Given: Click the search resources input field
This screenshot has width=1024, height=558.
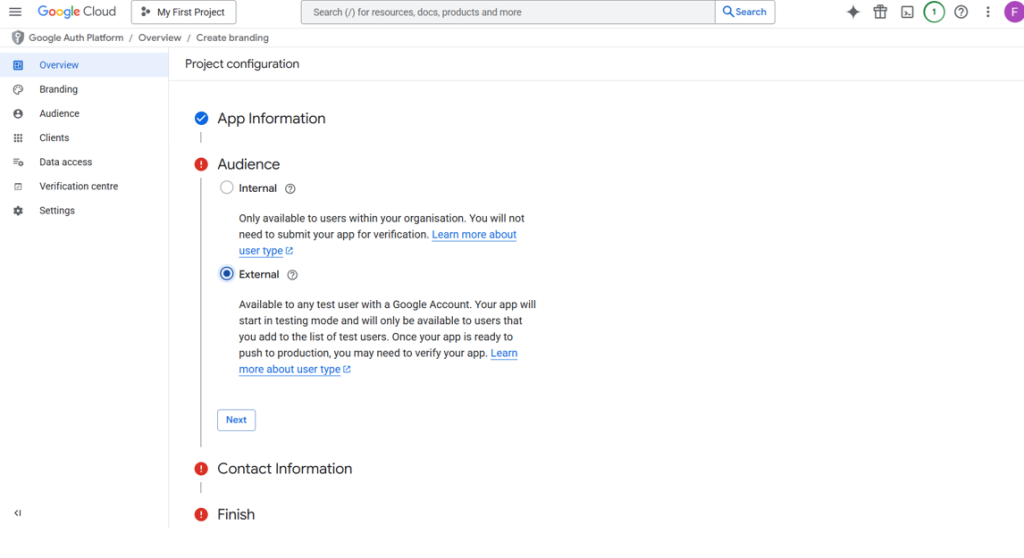Looking at the screenshot, I should click(x=508, y=12).
